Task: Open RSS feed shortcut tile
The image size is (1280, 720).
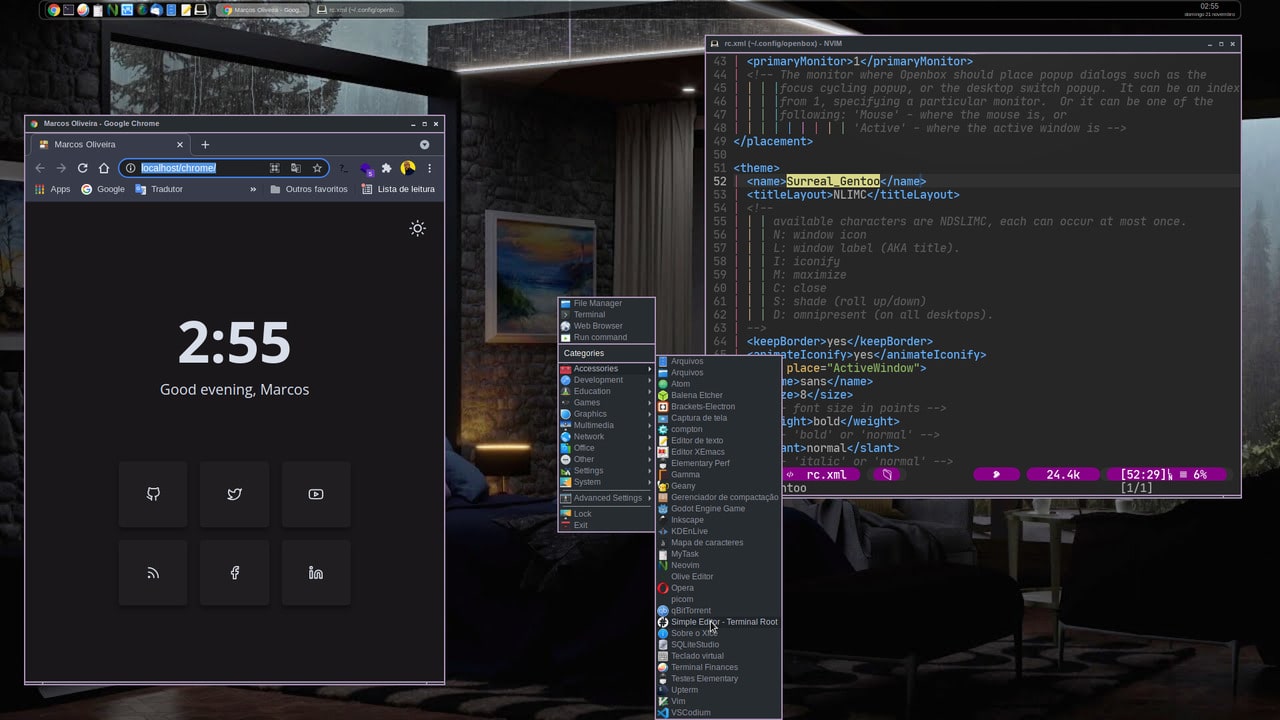Action: (x=153, y=573)
